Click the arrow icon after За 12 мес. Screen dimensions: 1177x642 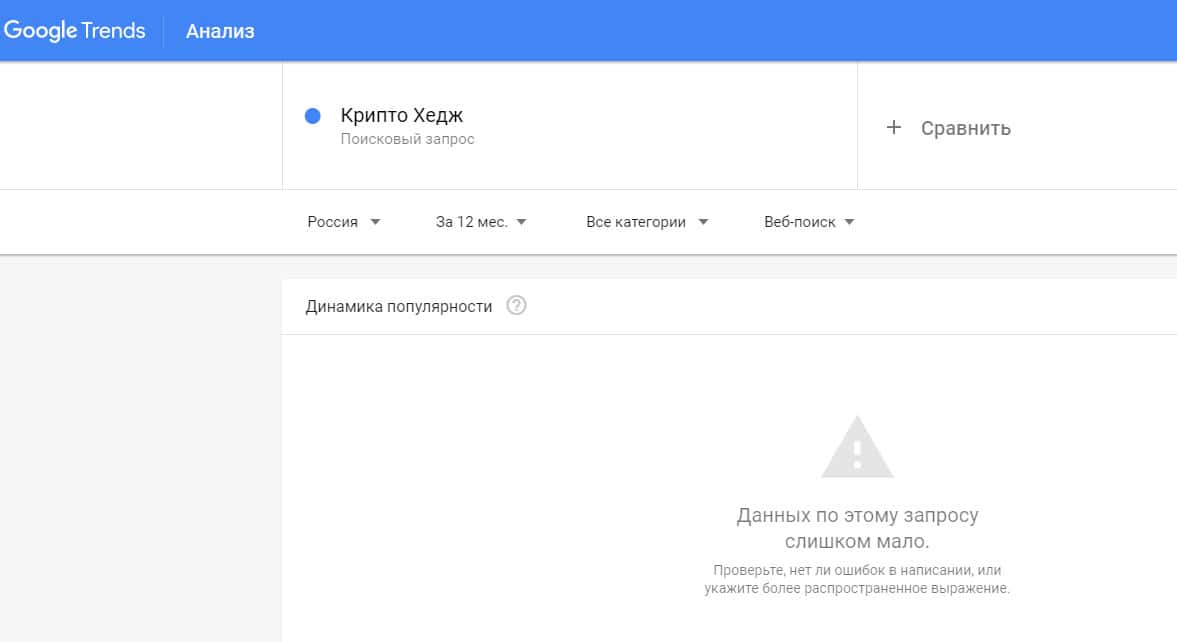click(x=522, y=222)
